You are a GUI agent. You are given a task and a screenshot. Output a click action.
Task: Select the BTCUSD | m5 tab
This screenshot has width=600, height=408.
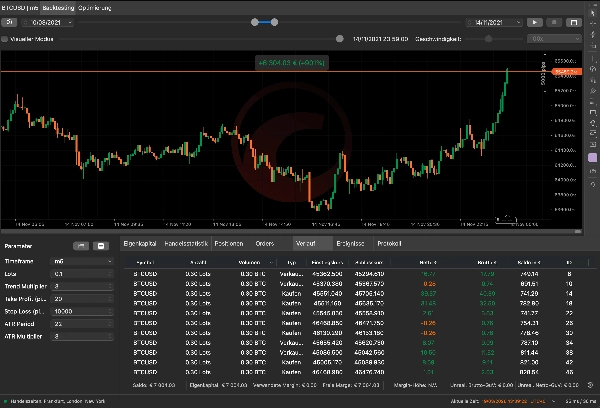coord(20,8)
